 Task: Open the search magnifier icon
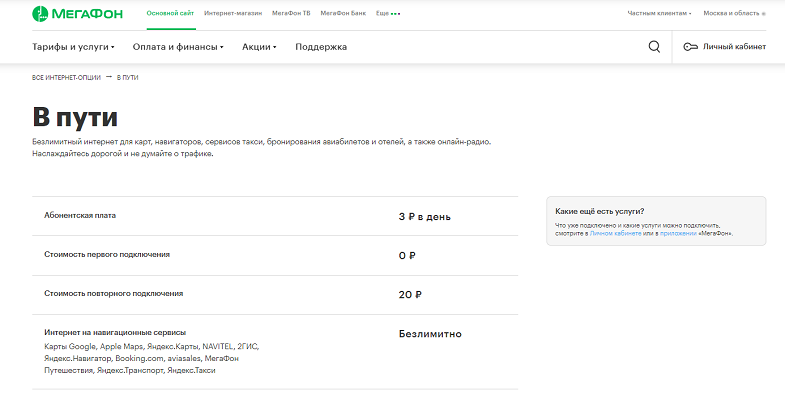(x=654, y=47)
